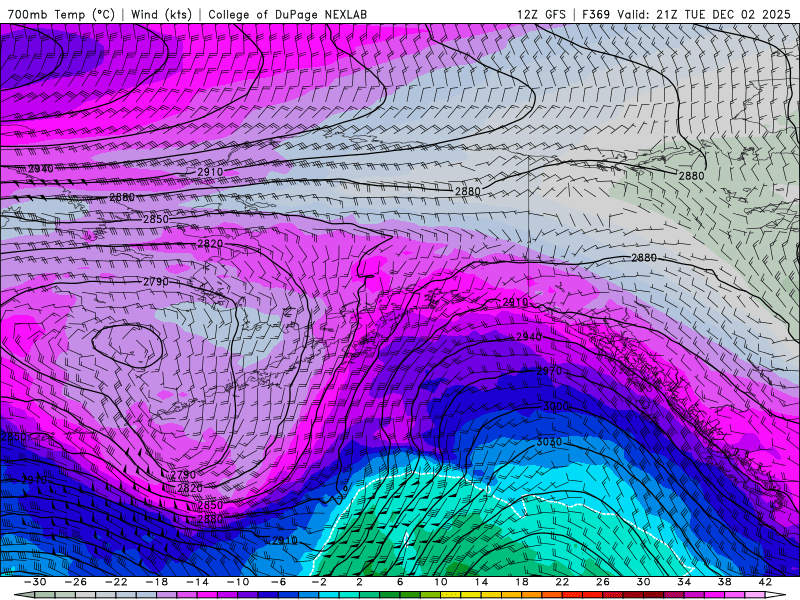Click the solid red swatch left of 26
The height and width of the screenshot is (600, 800).
click(593, 595)
